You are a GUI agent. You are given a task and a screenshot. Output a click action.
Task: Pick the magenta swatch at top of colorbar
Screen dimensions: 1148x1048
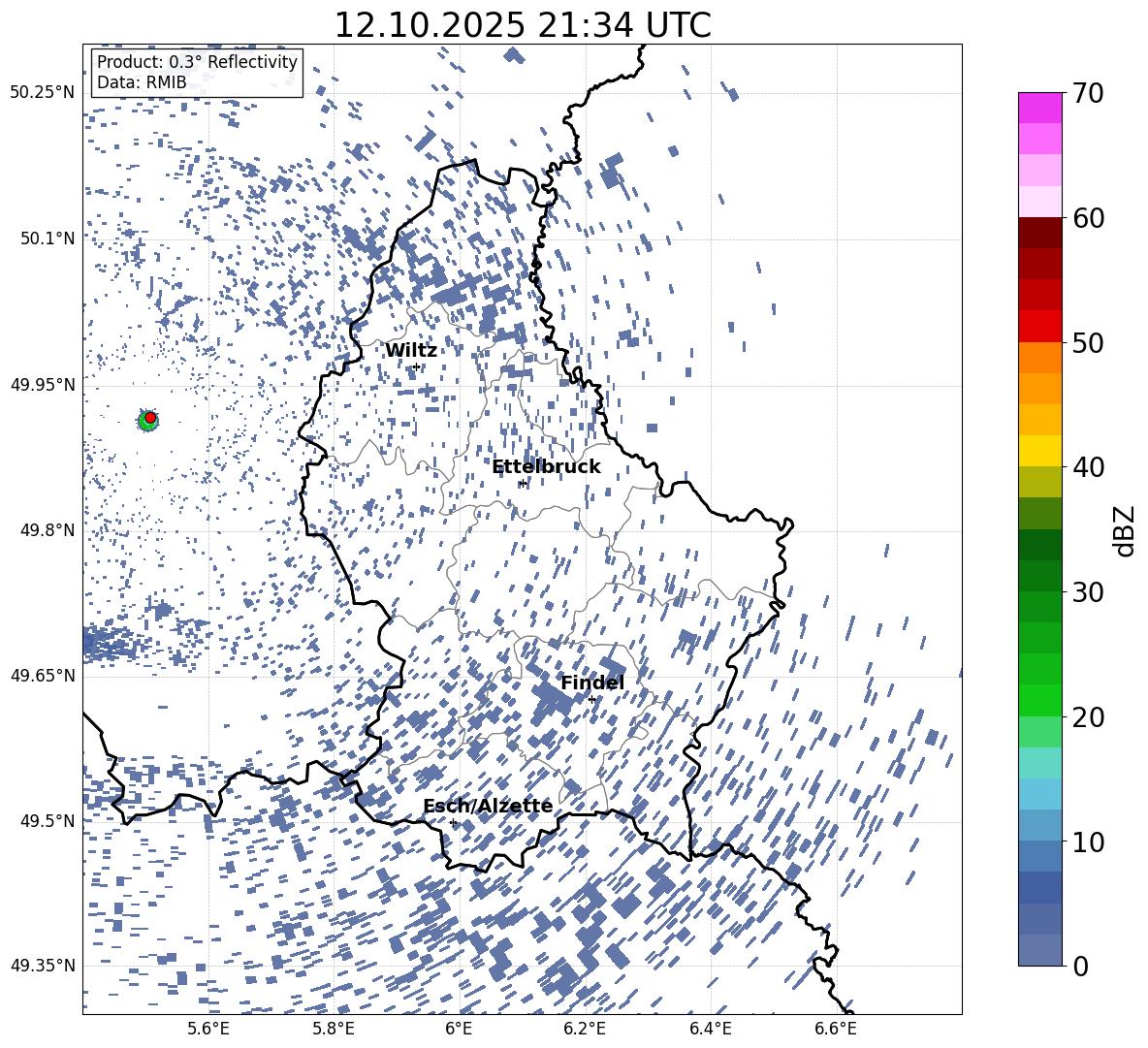1039,108
